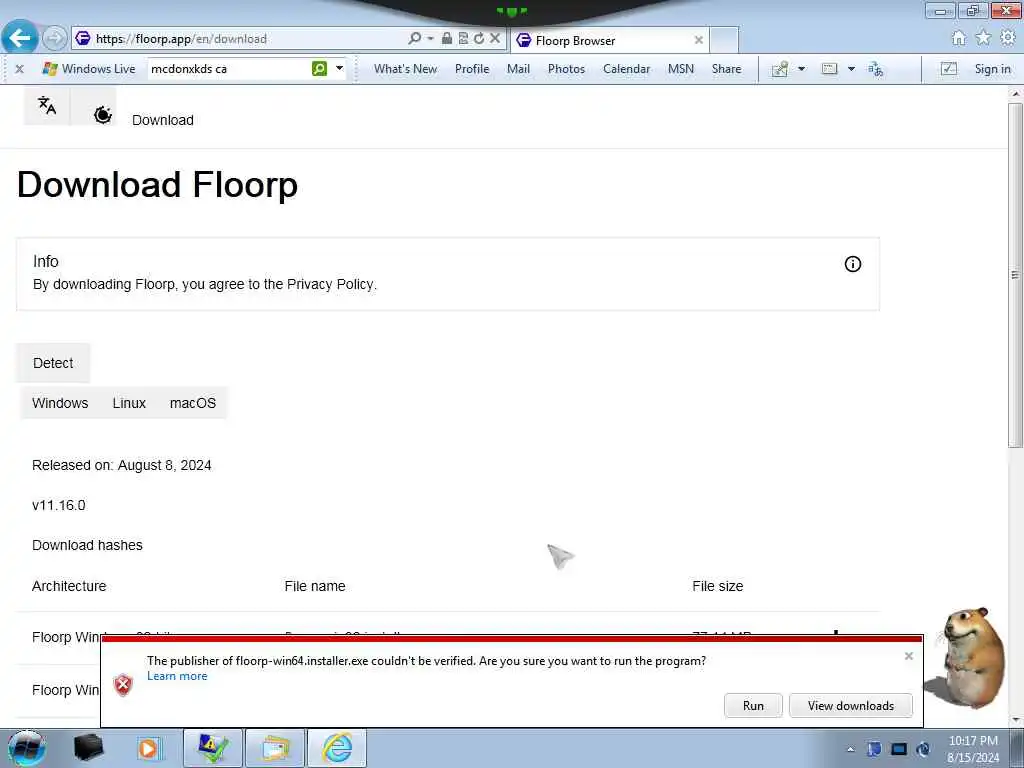Select the Windows platform tab
This screenshot has width=1024, height=768.
[60, 403]
